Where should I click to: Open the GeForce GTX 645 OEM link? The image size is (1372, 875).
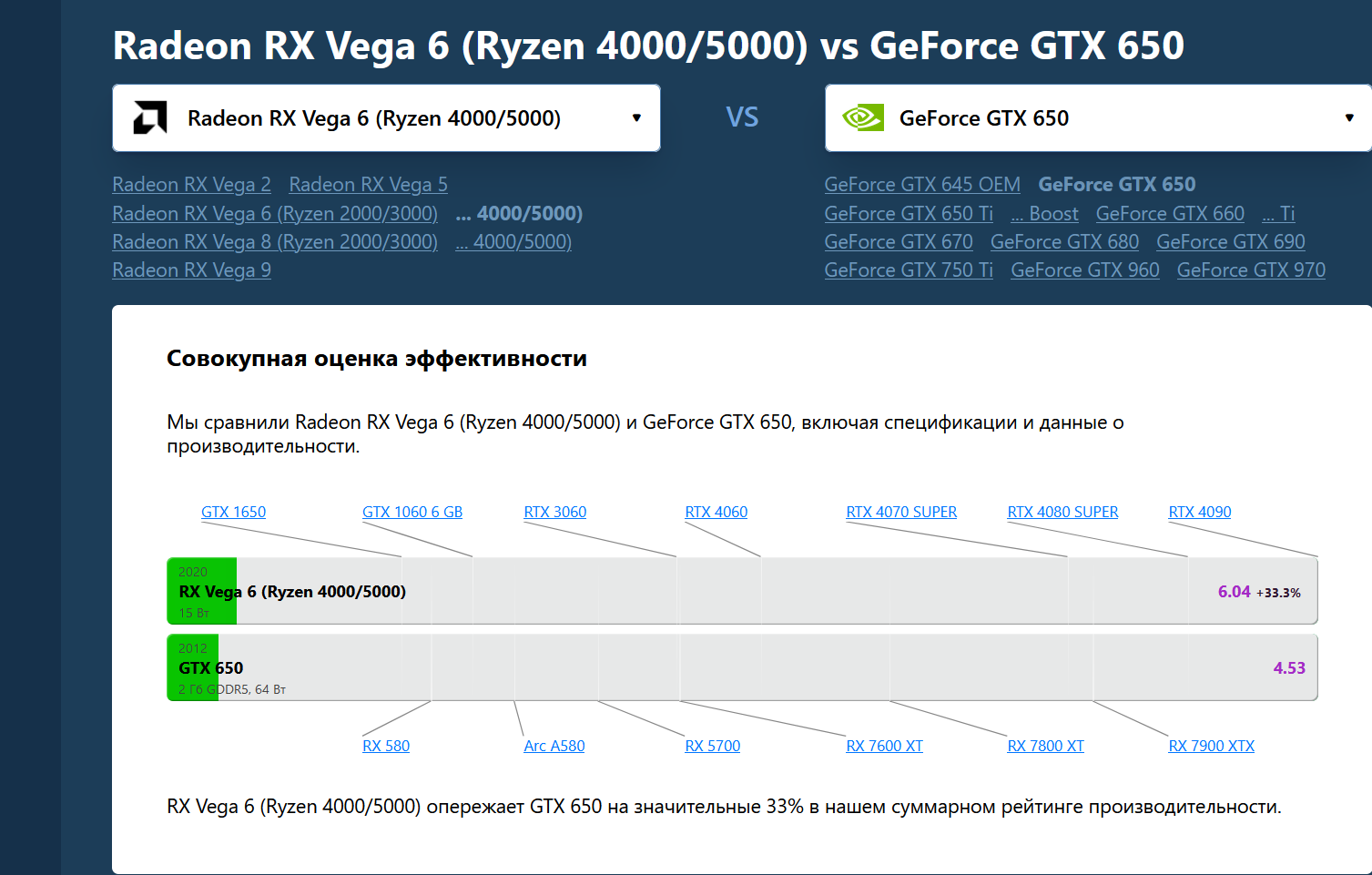[x=922, y=184]
